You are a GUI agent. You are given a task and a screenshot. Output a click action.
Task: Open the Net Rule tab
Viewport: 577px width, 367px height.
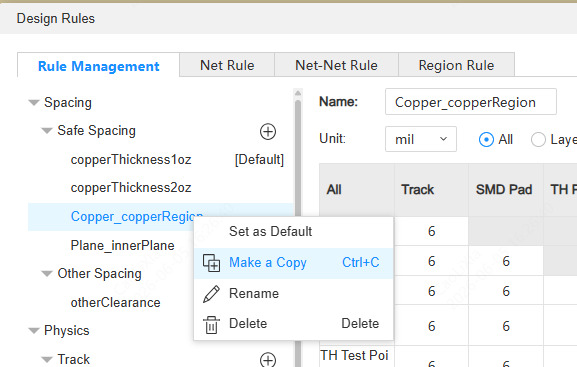(x=227, y=65)
